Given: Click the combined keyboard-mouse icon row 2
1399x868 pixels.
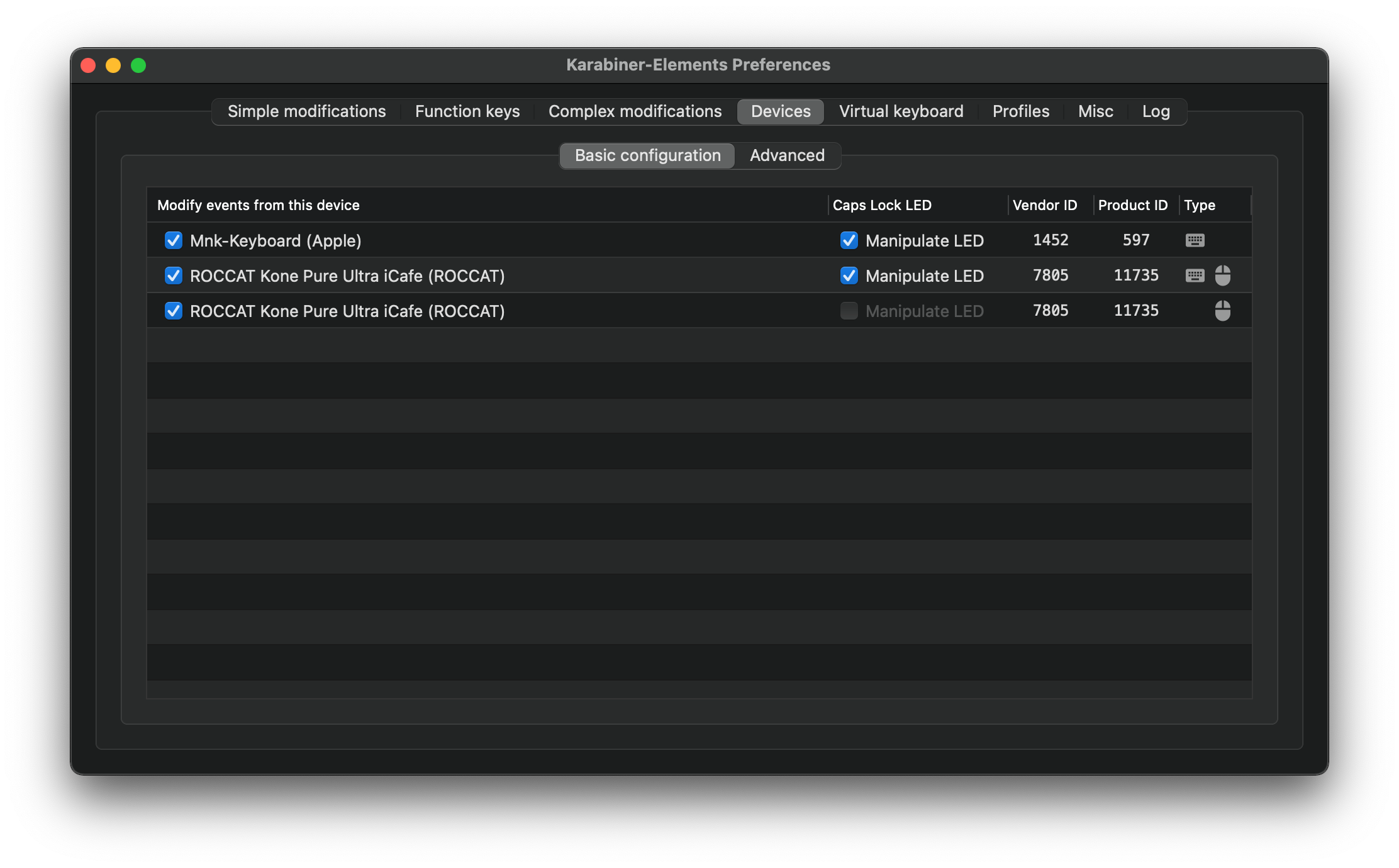Looking at the screenshot, I should (x=1209, y=275).
